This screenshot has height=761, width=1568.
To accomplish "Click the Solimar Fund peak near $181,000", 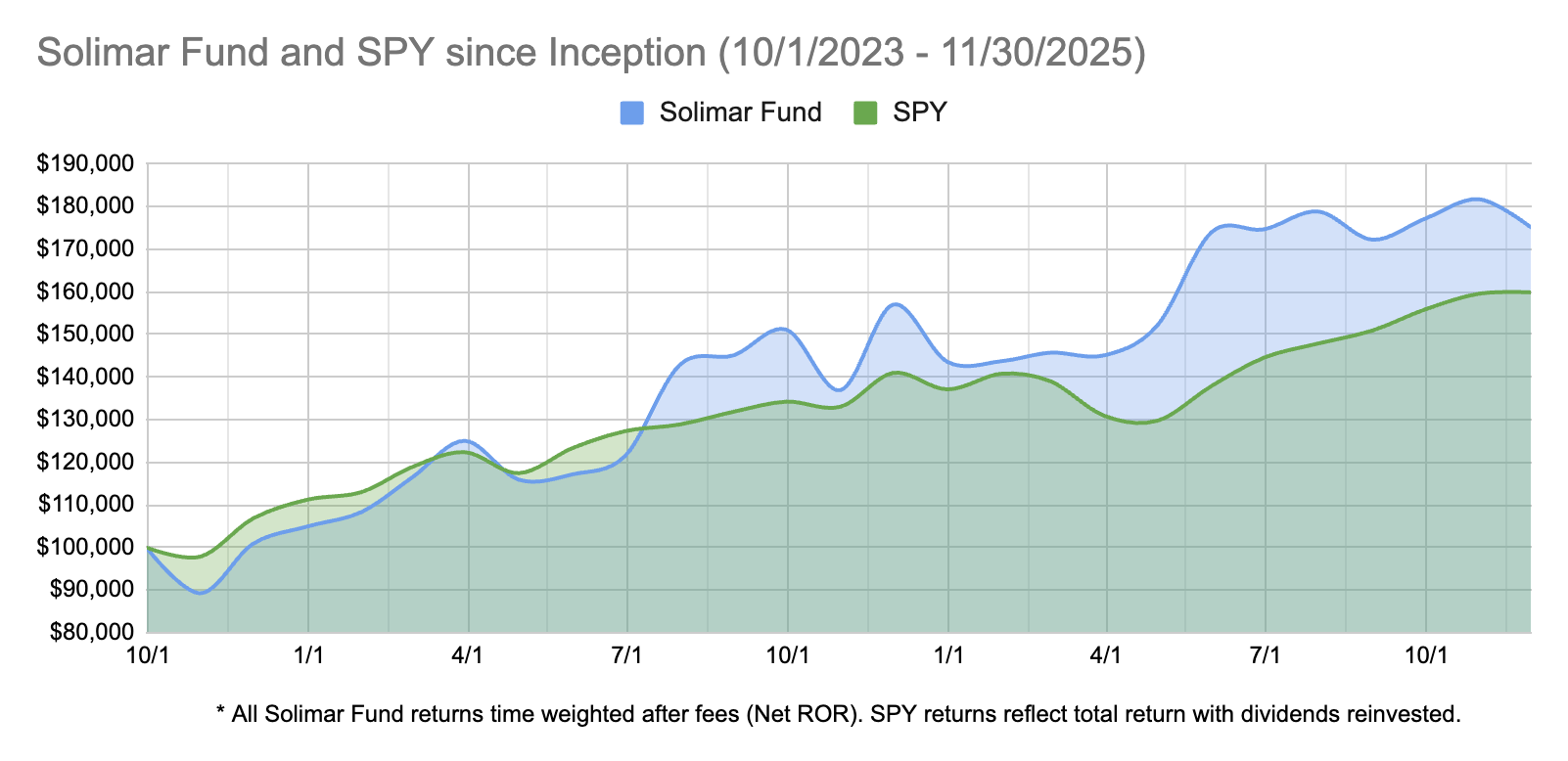I will (x=1477, y=200).
